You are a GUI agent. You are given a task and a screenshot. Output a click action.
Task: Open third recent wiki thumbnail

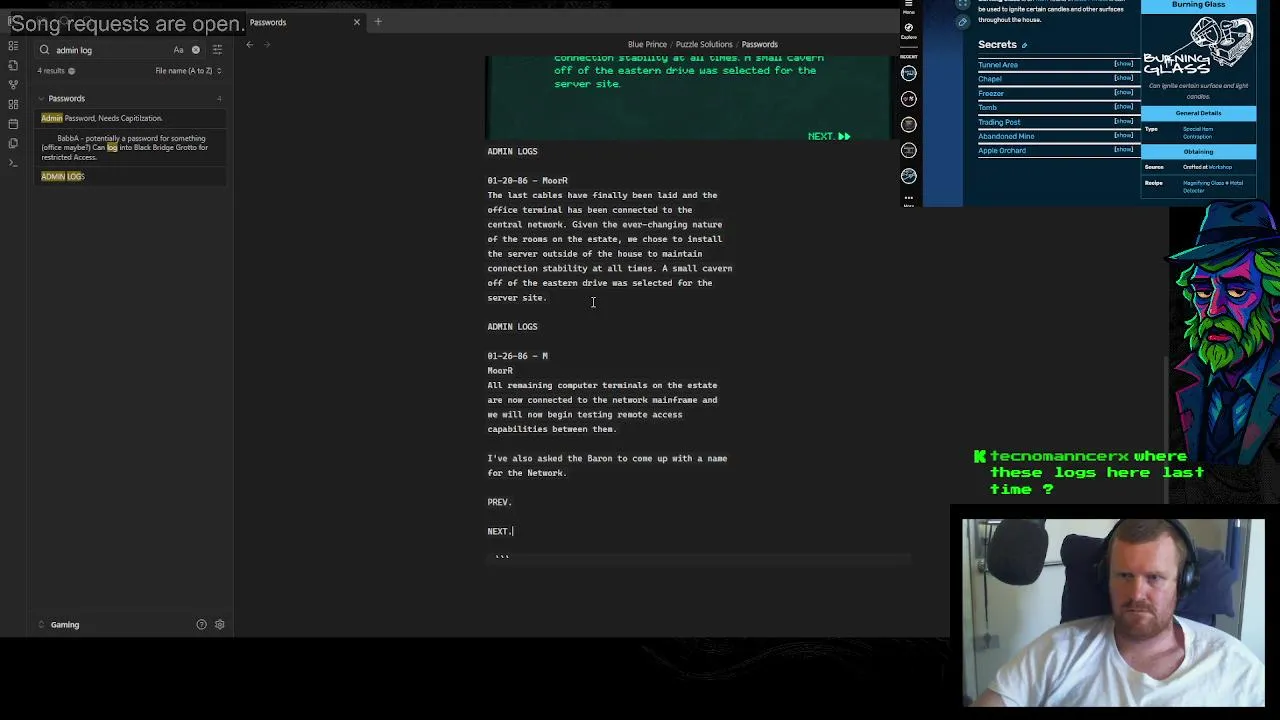point(908,124)
